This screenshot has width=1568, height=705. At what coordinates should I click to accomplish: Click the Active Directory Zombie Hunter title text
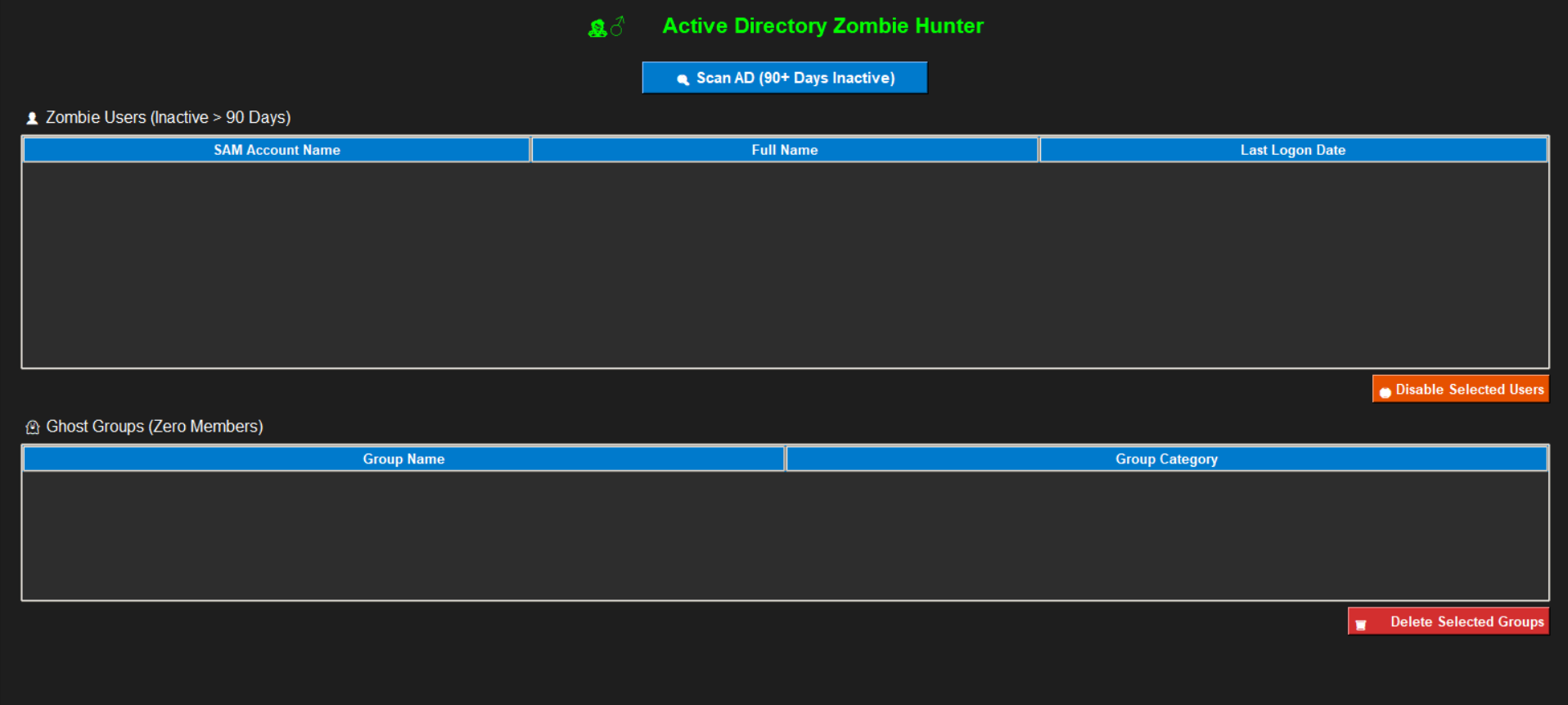(822, 26)
